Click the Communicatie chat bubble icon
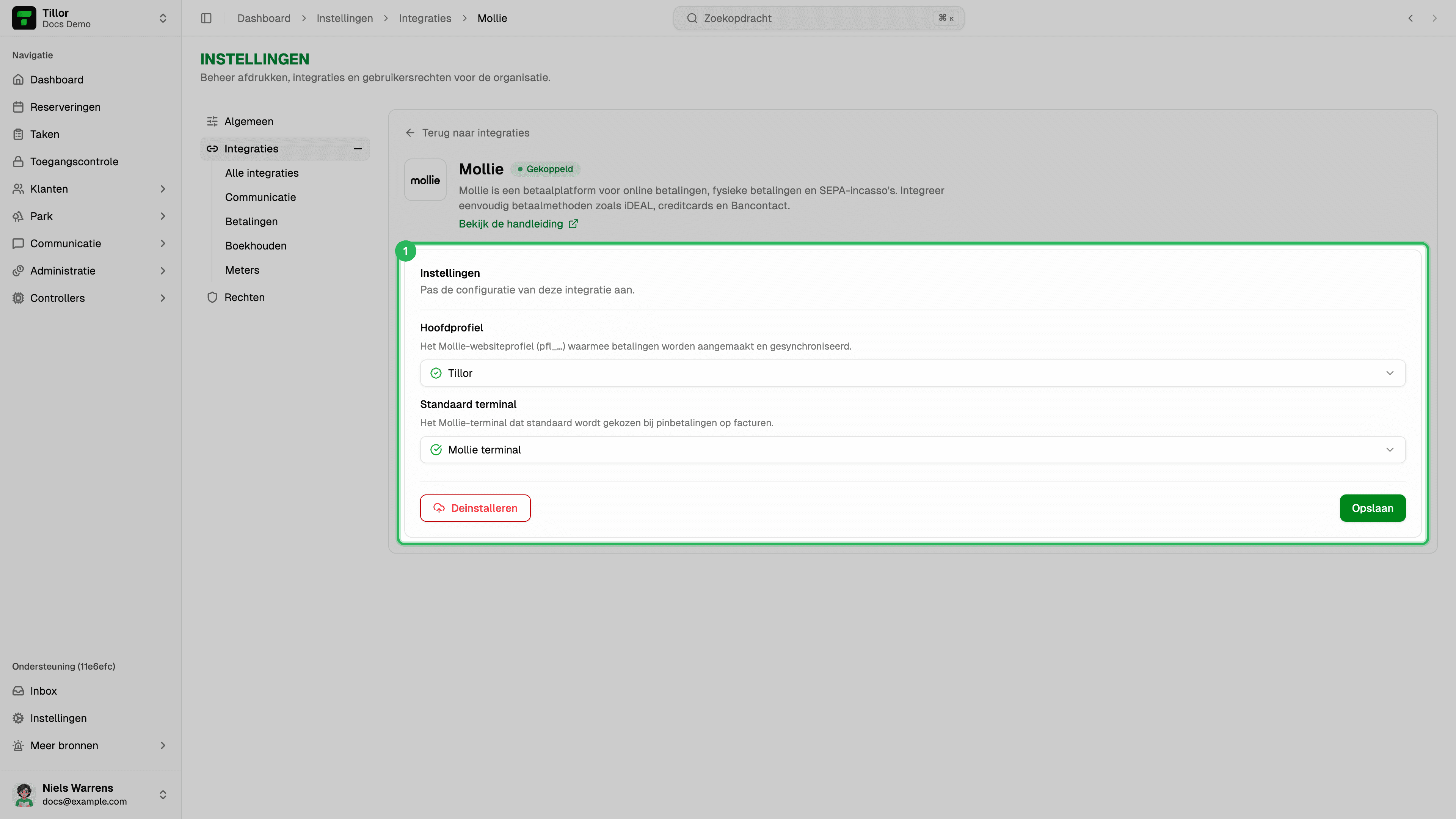 (x=18, y=243)
